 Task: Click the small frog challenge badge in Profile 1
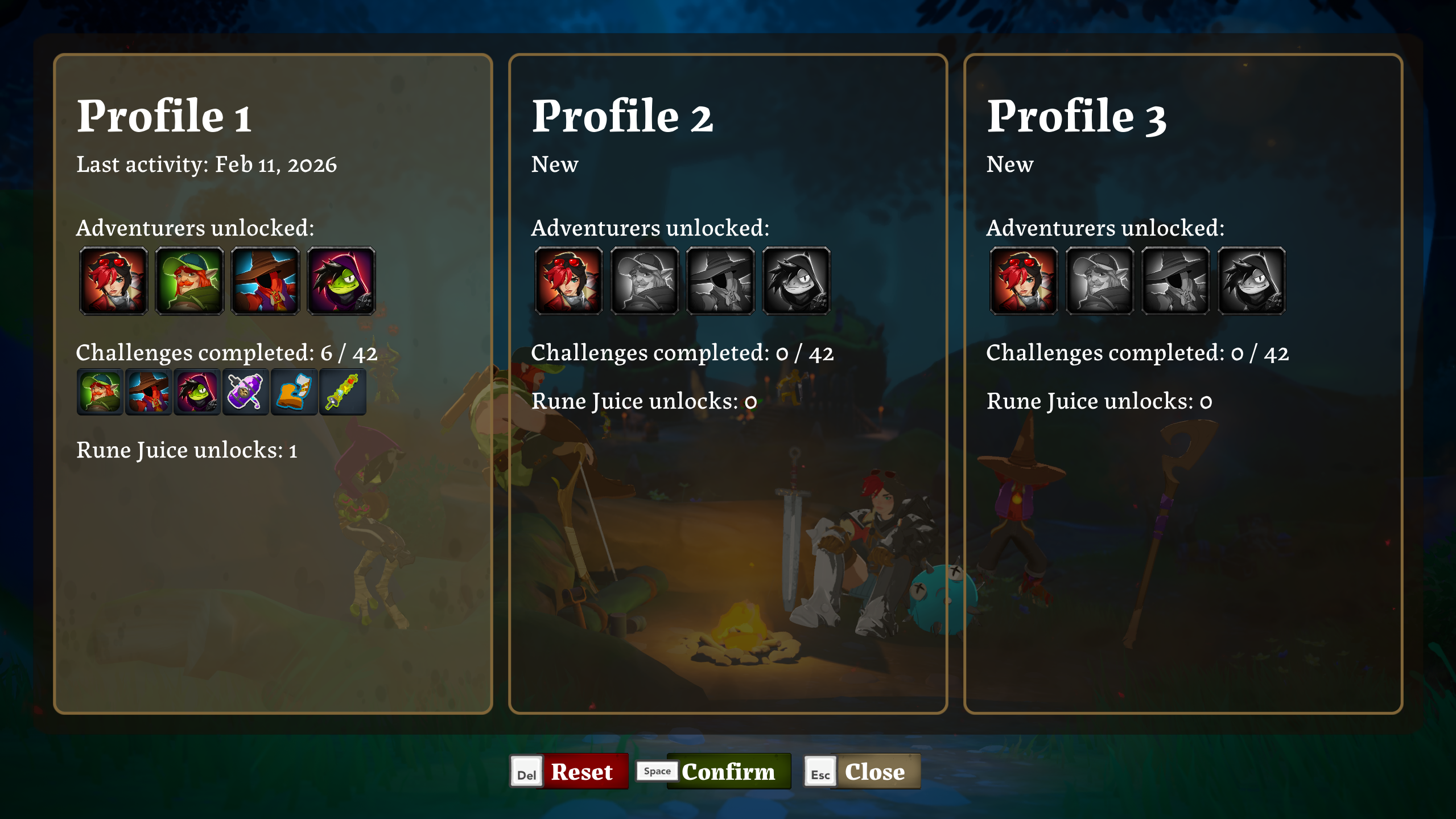(197, 392)
